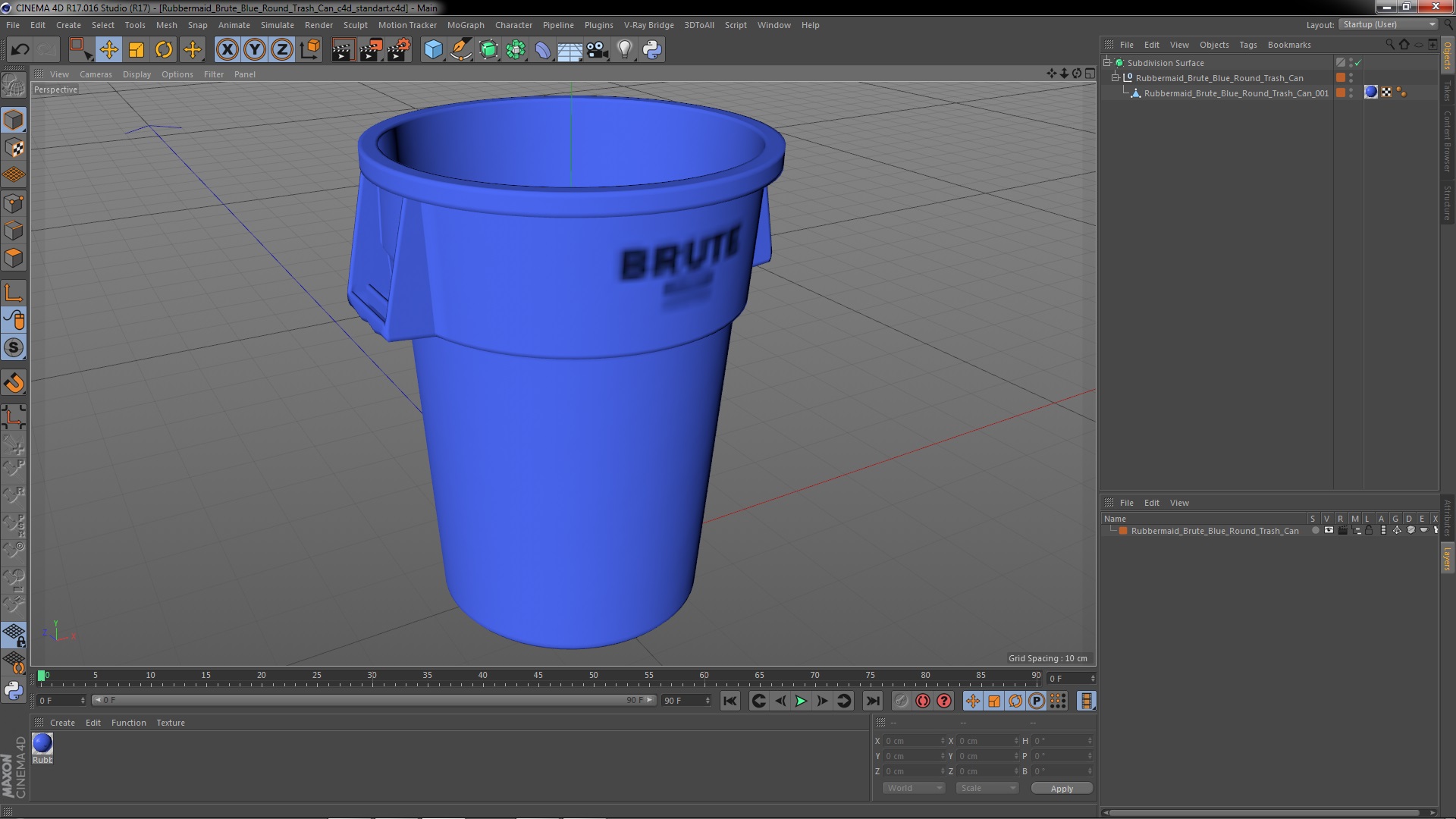Select the Rubb material thumbnail
Screen dimensions: 1456x819
[x=42, y=743]
